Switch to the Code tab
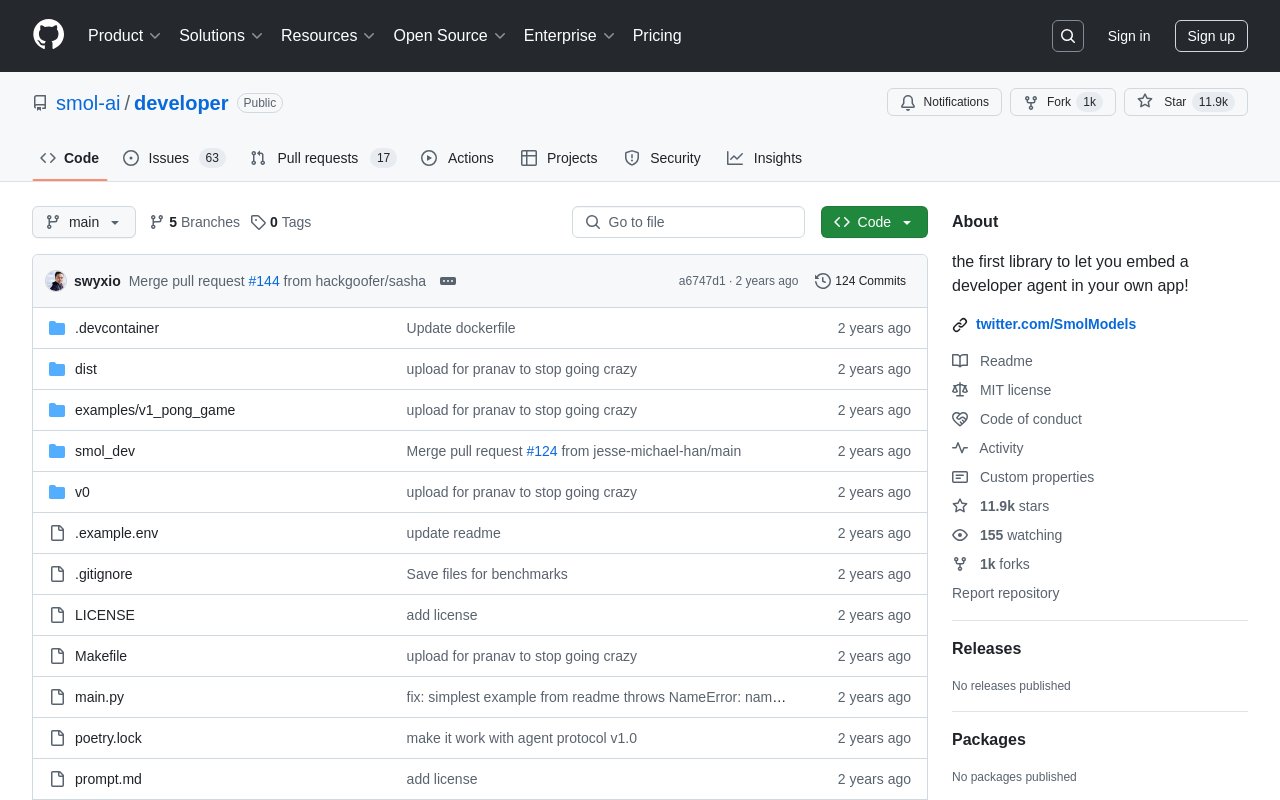Viewport: 1280px width, 800px height. point(70,158)
